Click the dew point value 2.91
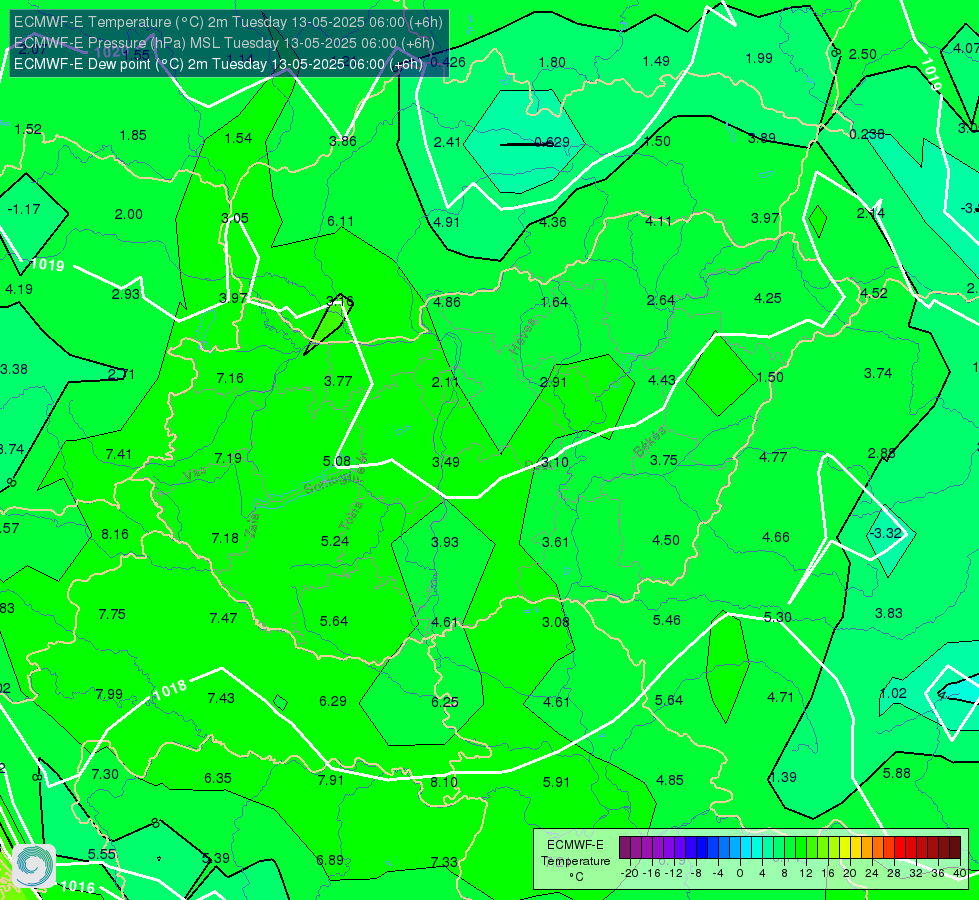Screen dimensions: 979x900 tap(553, 382)
